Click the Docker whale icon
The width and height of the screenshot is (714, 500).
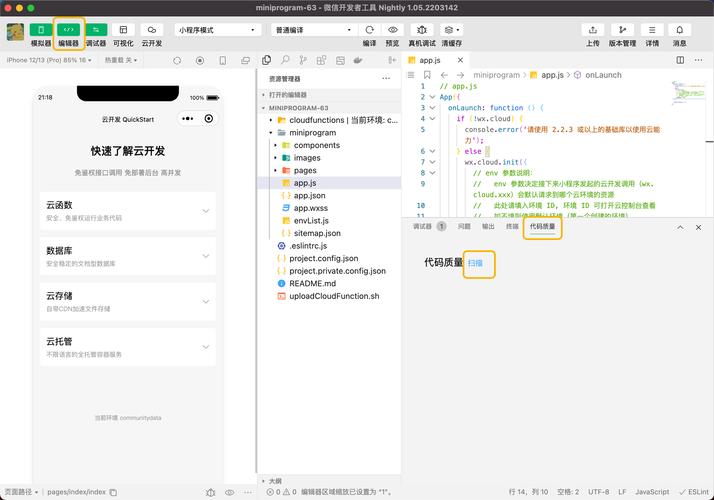point(358,60)
